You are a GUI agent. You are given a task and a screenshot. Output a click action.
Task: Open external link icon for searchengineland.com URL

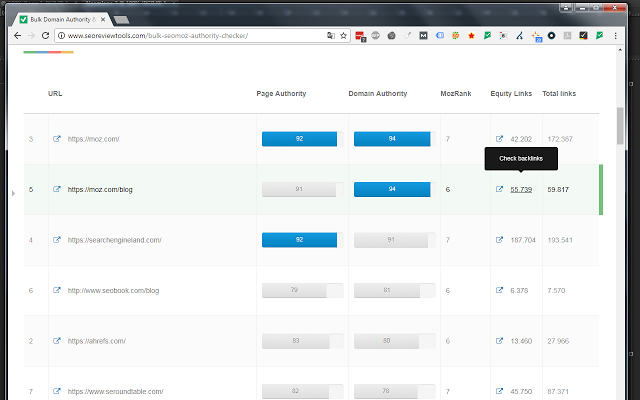[x=57, y=240]
